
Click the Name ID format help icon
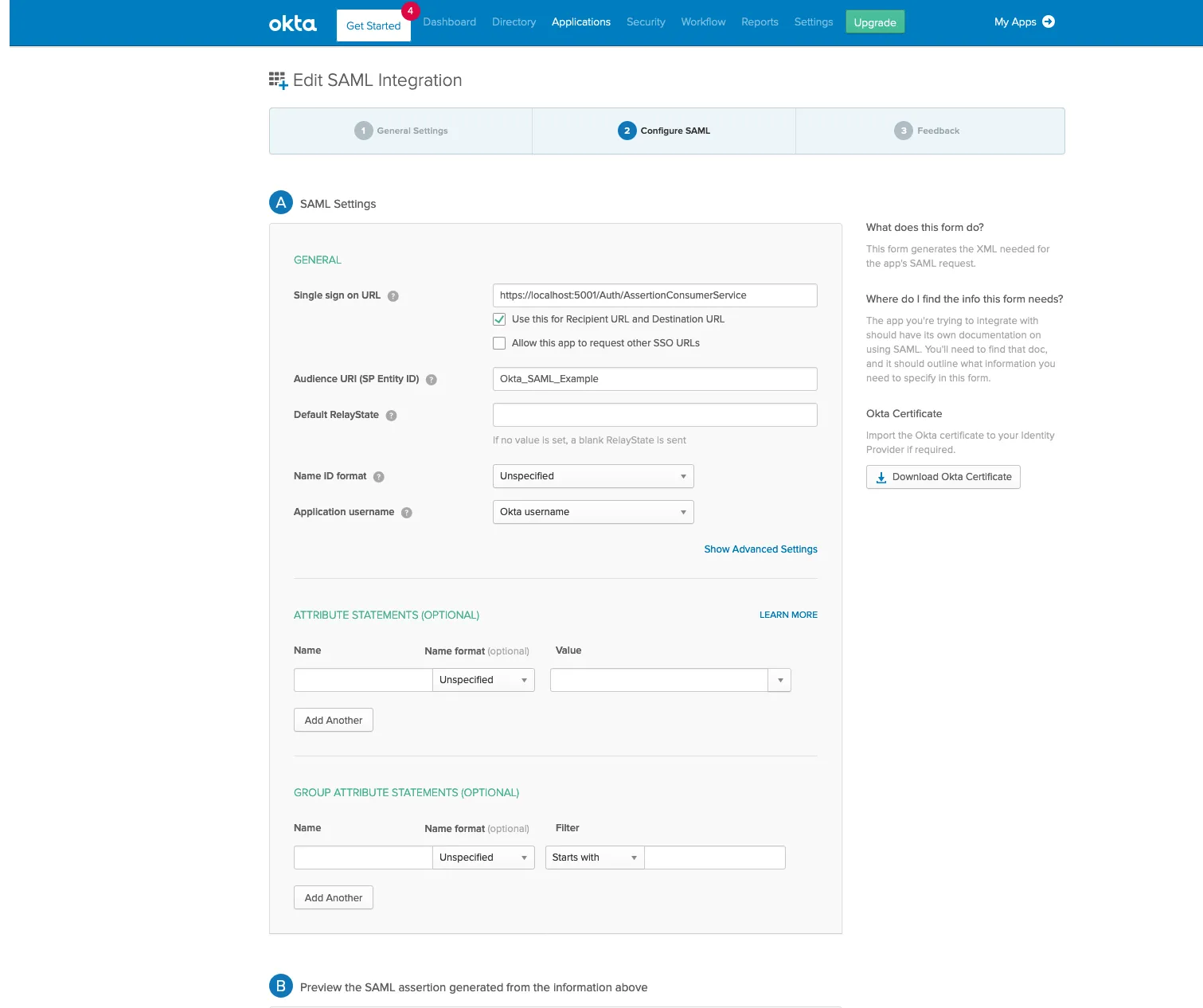click(x=379, y=476)
